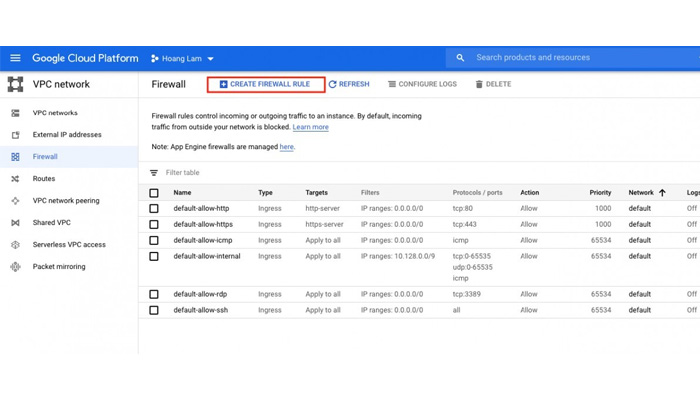Click the project selector icon beside Hoang Lam
Image resolution: width=700 pixels, height=400 pixels.
pyautogui.click(x=154, y=58)
